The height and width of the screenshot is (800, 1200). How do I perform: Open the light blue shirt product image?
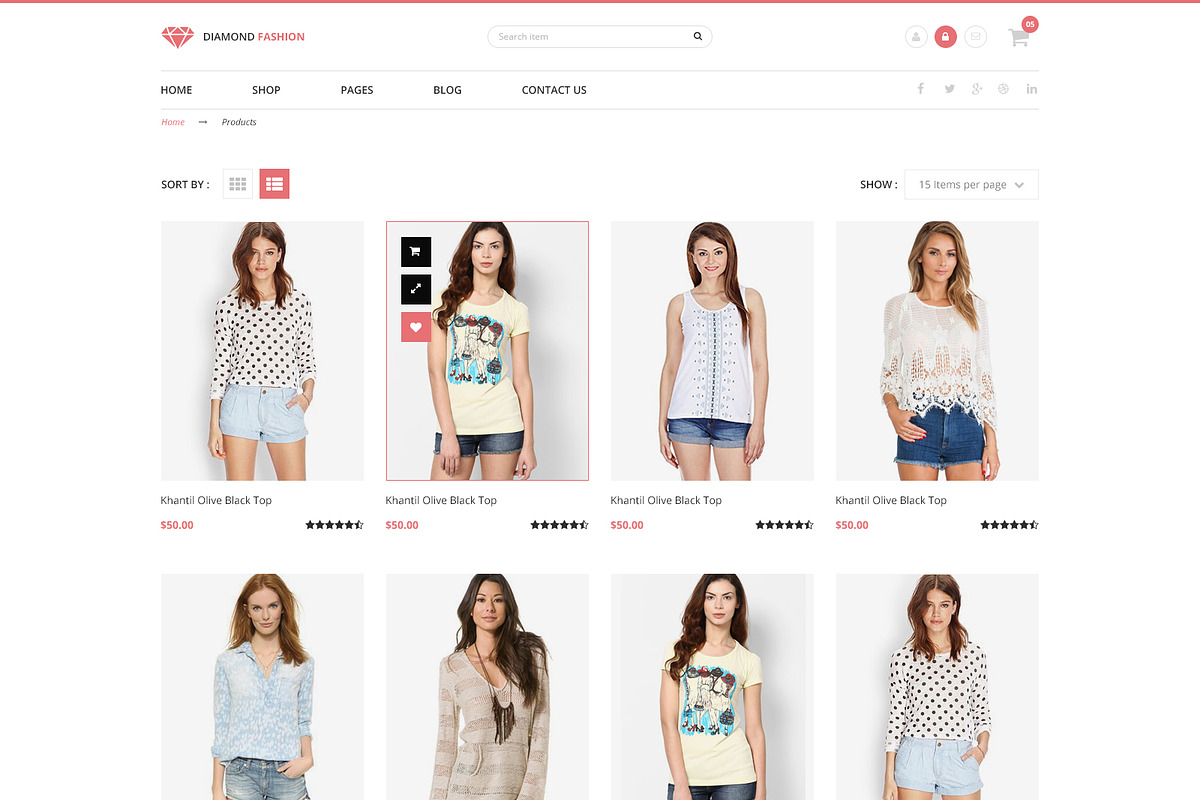coord(262,687)
